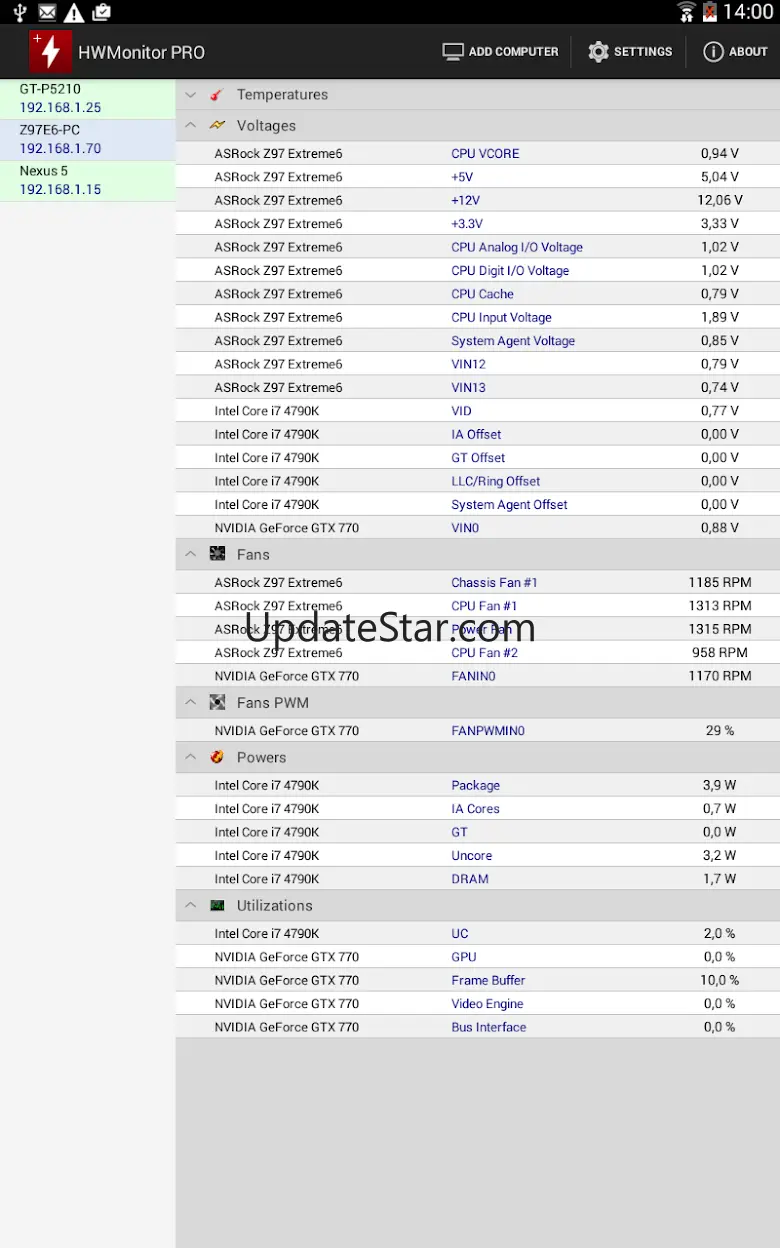Click the Fans section fan icon
Screen dimensions: 780x1248
click(x=217, y=554)
